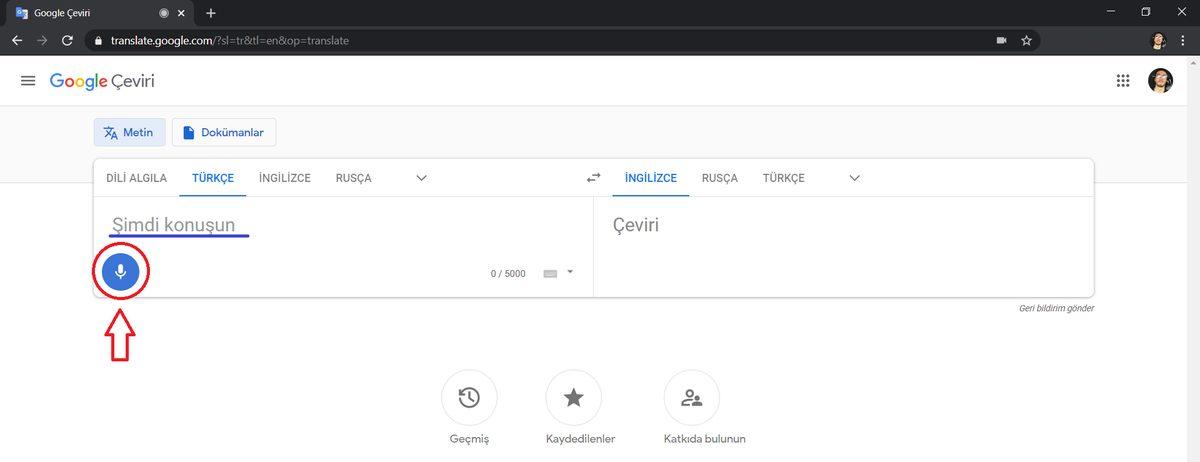Minimize the browser window
This screenshot has height=462, width=1200.
tap(1112, 12)
